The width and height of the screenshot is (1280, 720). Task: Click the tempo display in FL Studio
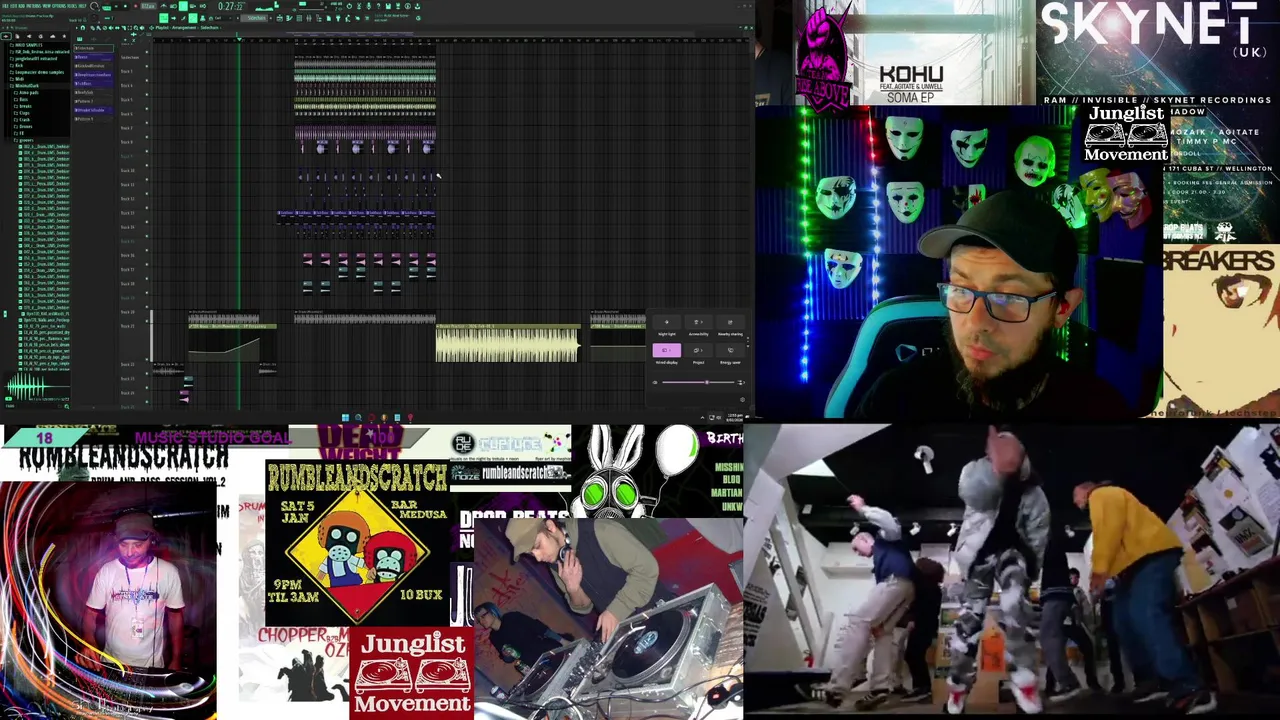pos(149,6)
